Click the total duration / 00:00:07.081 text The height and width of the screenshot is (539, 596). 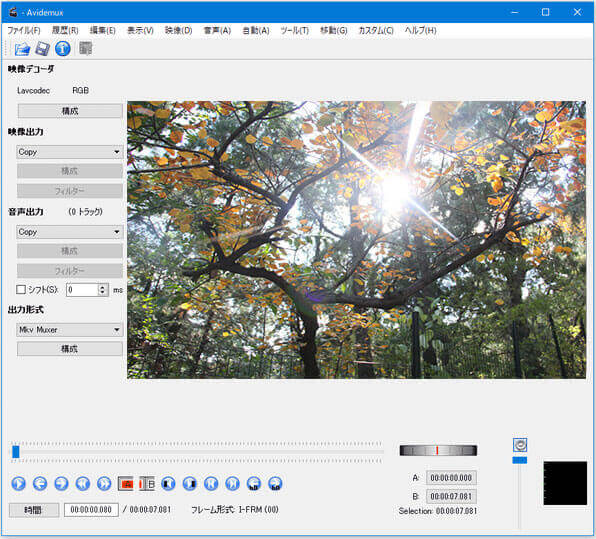147,510
